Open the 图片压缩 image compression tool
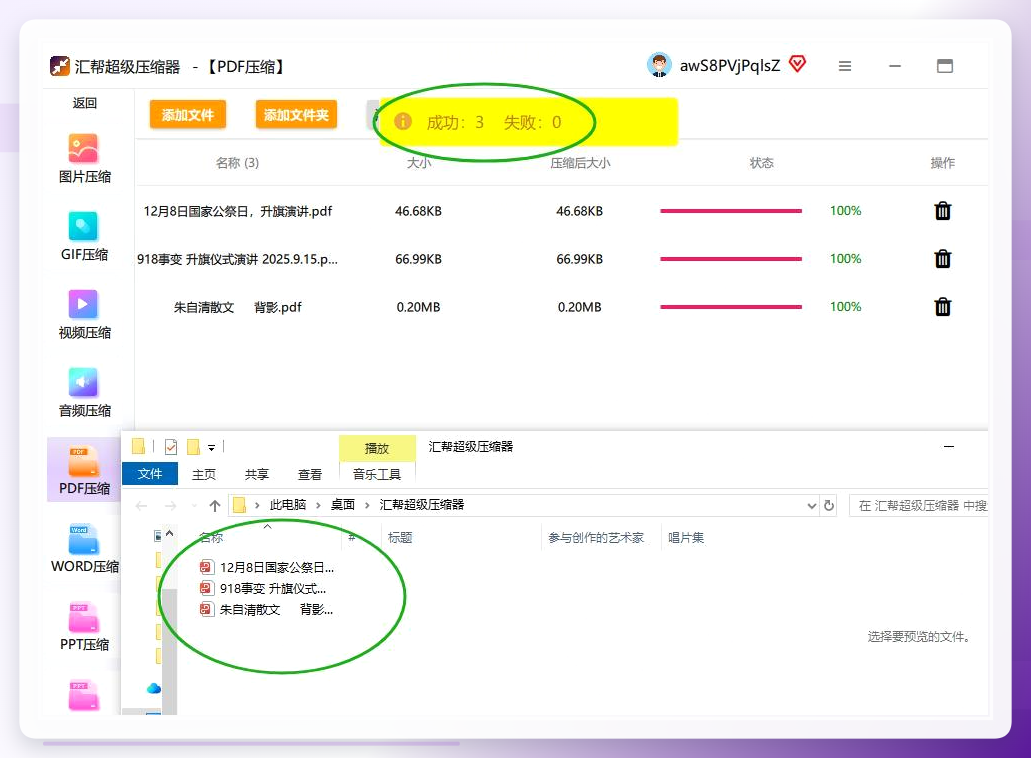 tap(84, 158)
